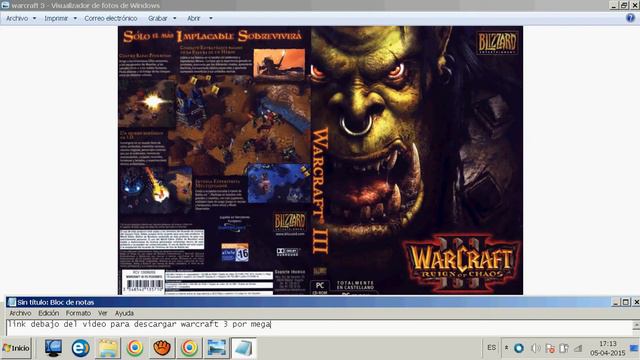Expand the Abrir dropdown arrow

(x=211, y=18)
